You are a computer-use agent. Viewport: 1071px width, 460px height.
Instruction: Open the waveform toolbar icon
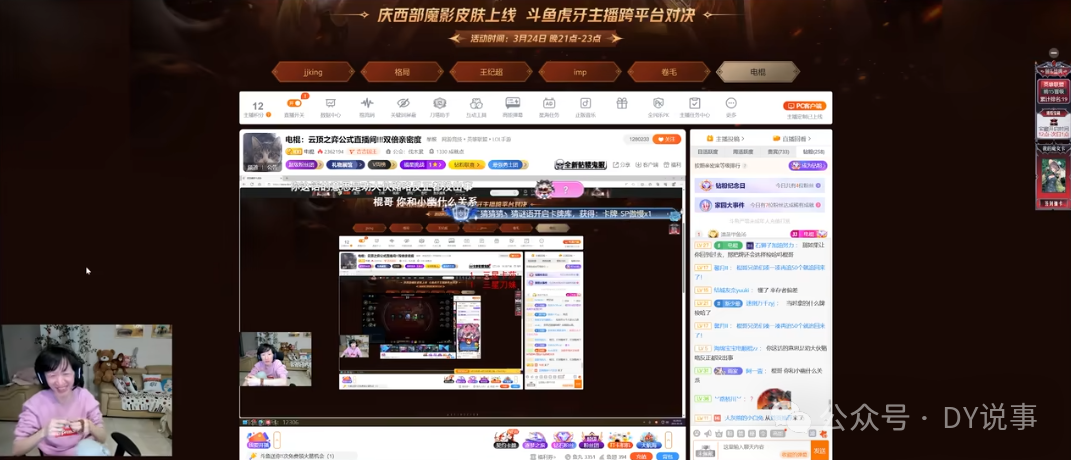(x=367, y=103)
